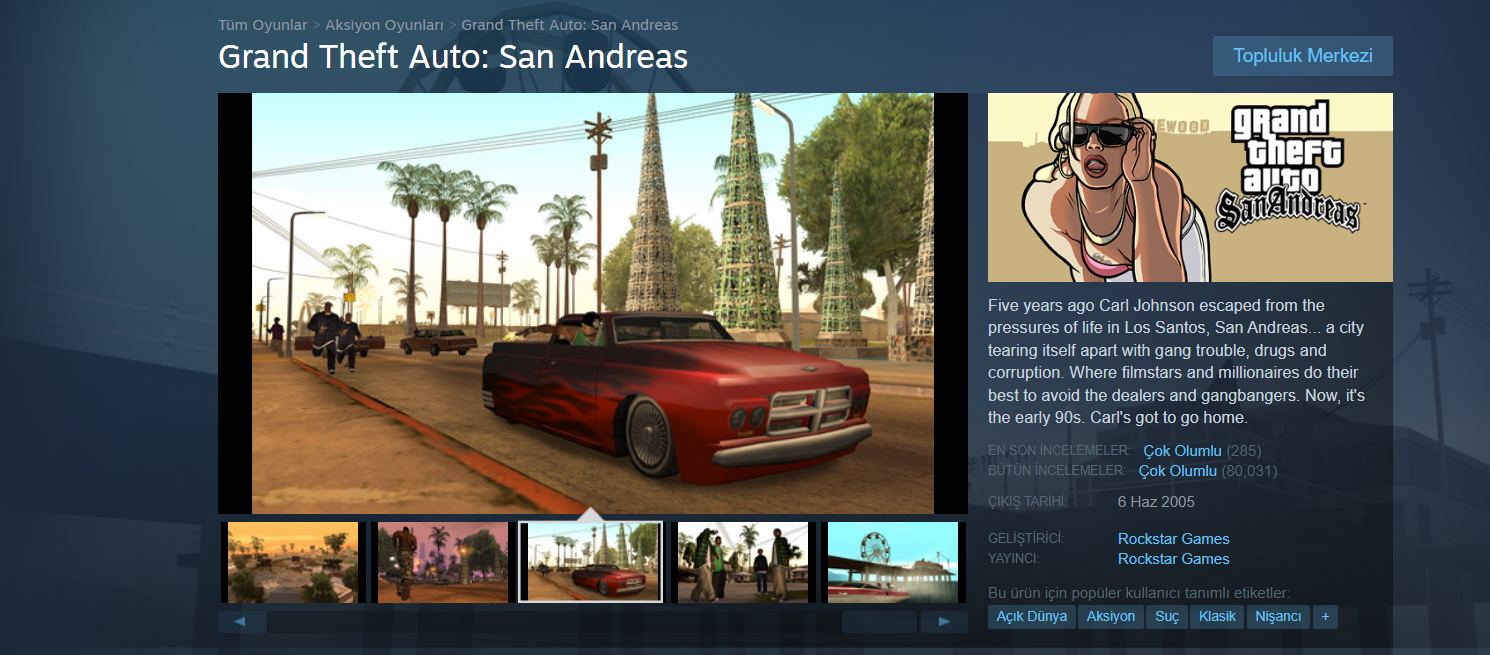This screenshot has width=1490, height=655.
Task: Select the red lowrider car thumbnail
Action: (591, 563)
